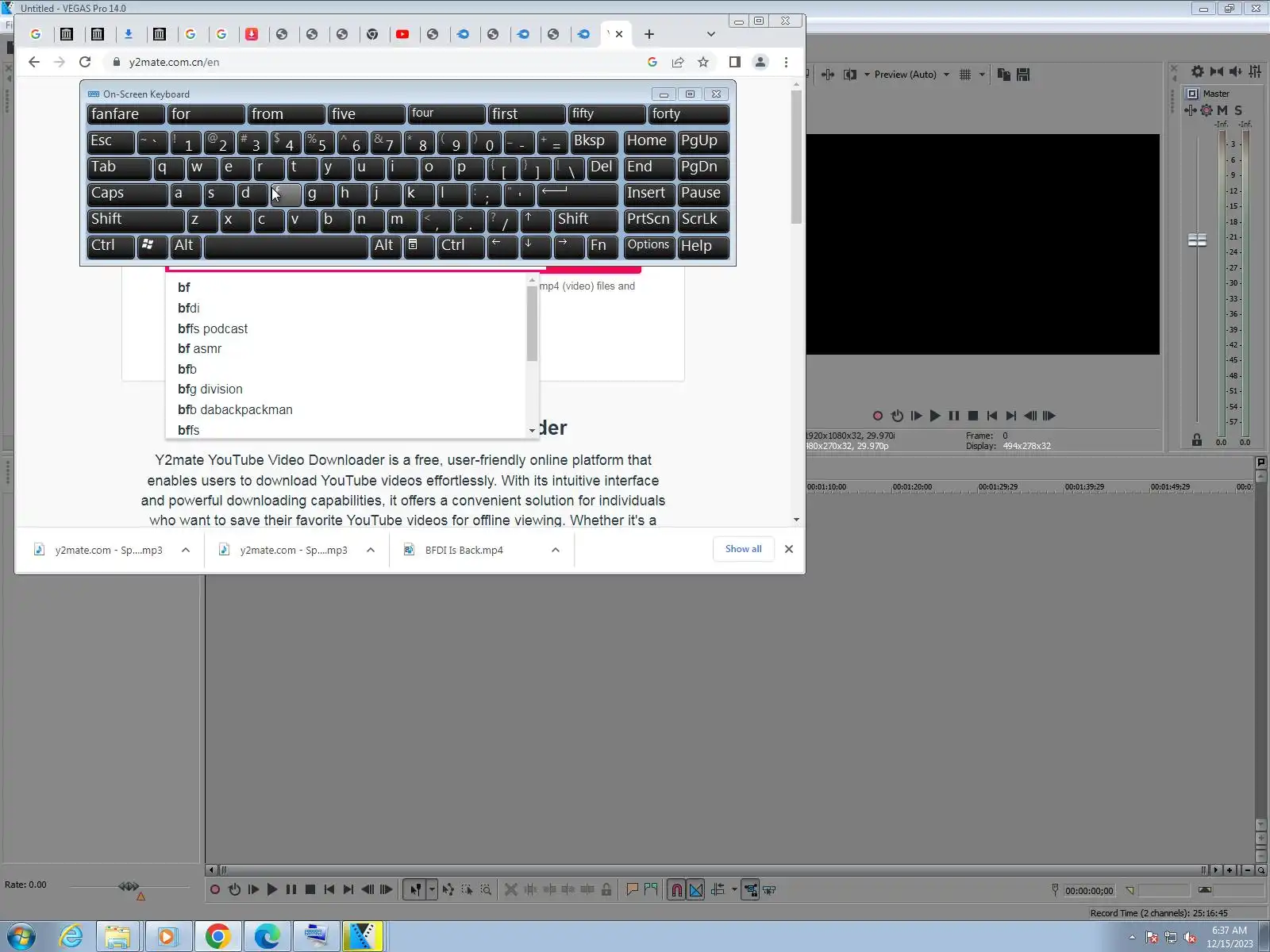Save preview snapshot to file
This screenshot has width=1270, height=952.
[x=1023, y=75]
